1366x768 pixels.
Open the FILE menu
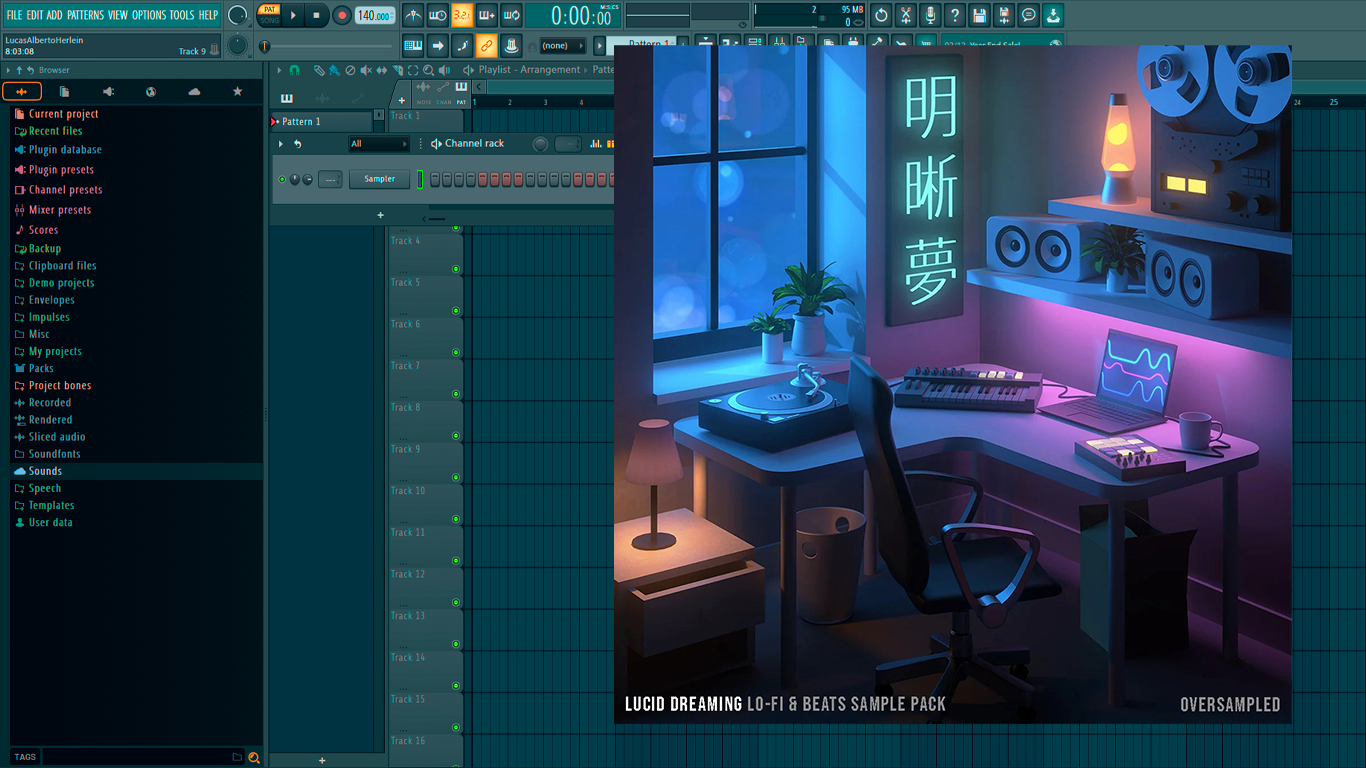[x=14, y=15]
